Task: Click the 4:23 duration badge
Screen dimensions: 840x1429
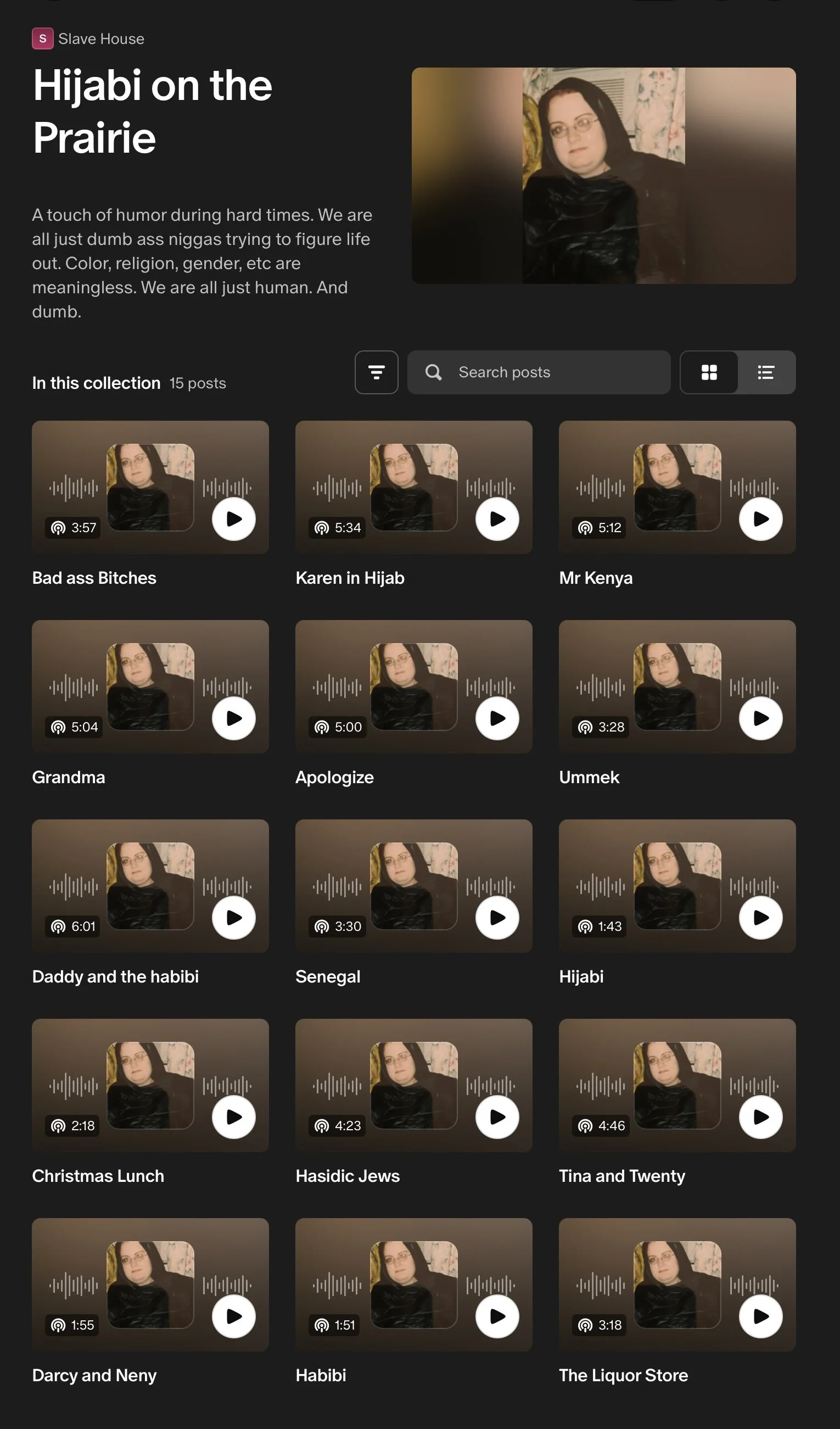Action: click(337, 1126)
